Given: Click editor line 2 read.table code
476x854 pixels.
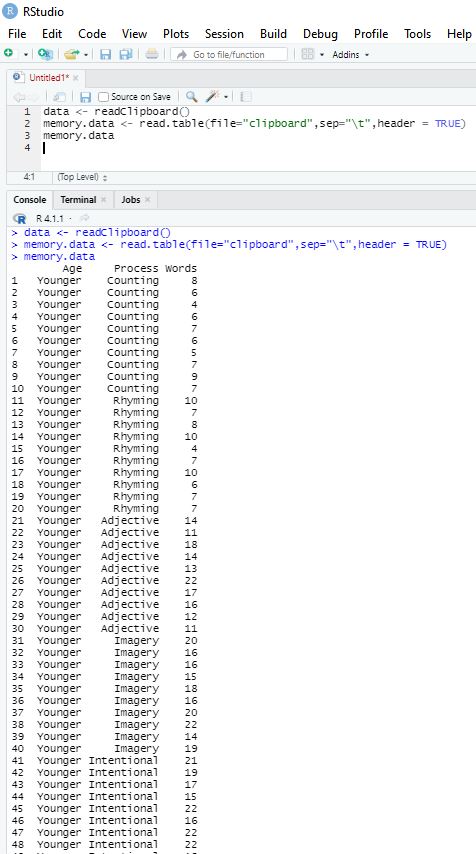Looking at the screenshot, I should (254, 124).
